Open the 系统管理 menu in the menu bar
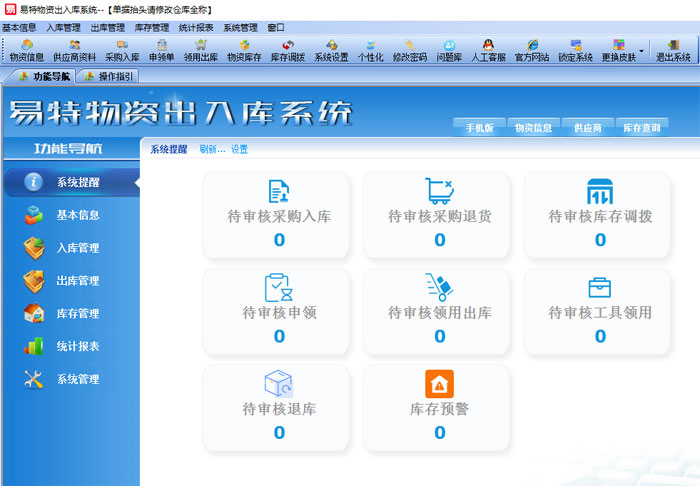700x486 pixels. [240, 28]
